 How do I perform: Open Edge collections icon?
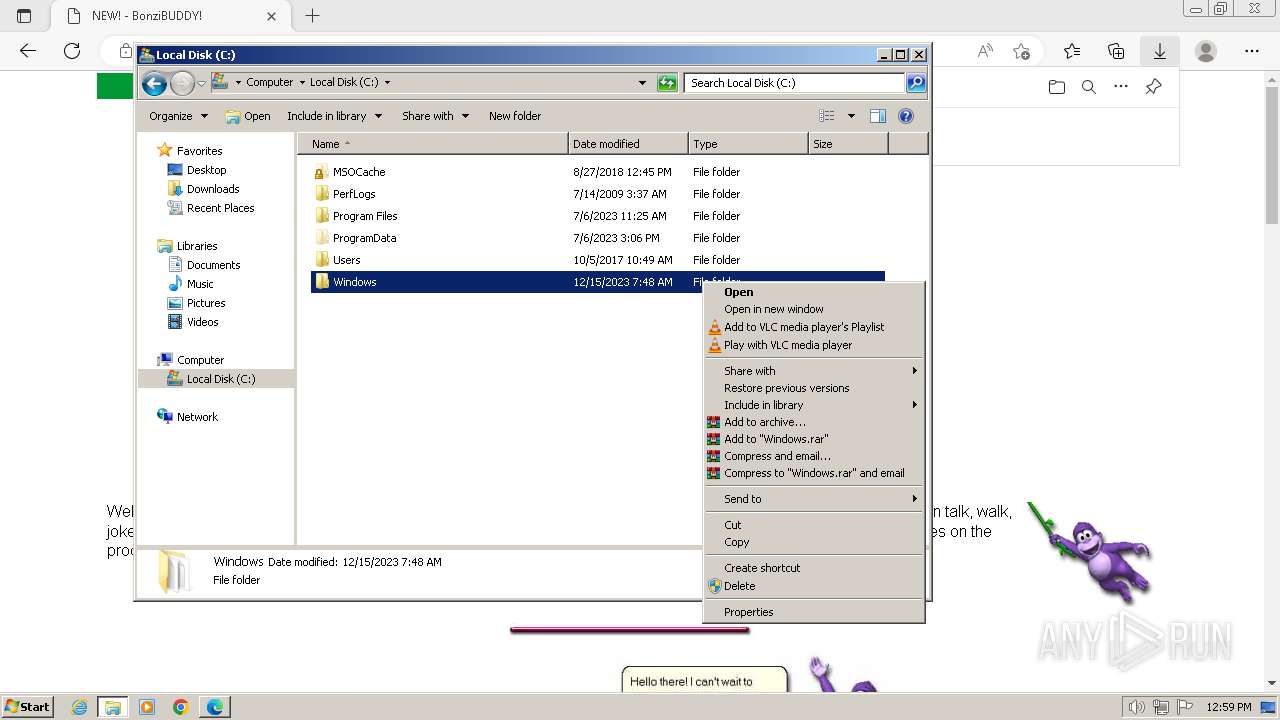point(1116,51)
